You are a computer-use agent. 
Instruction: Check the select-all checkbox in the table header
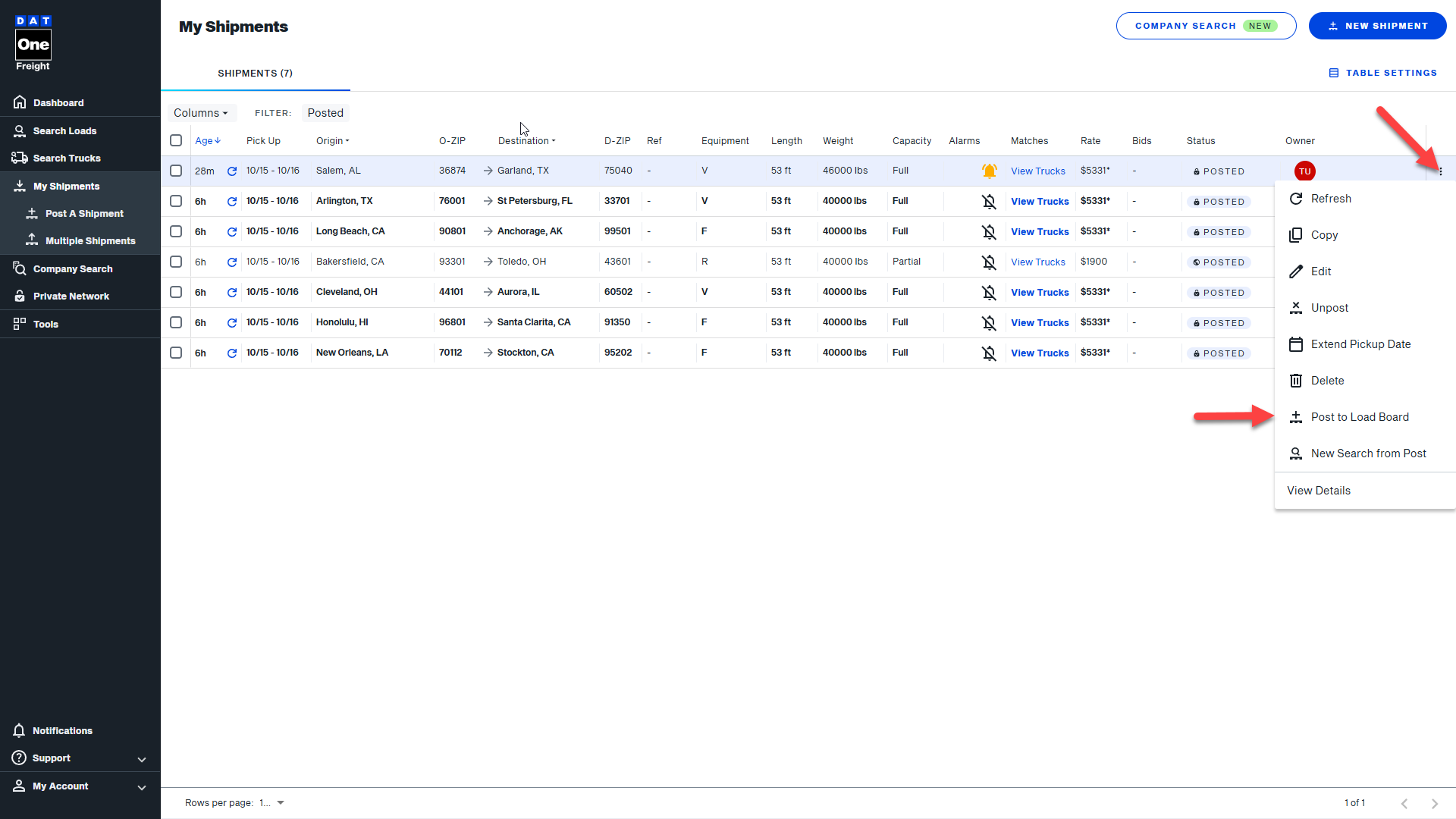click(x=176, y=140)
